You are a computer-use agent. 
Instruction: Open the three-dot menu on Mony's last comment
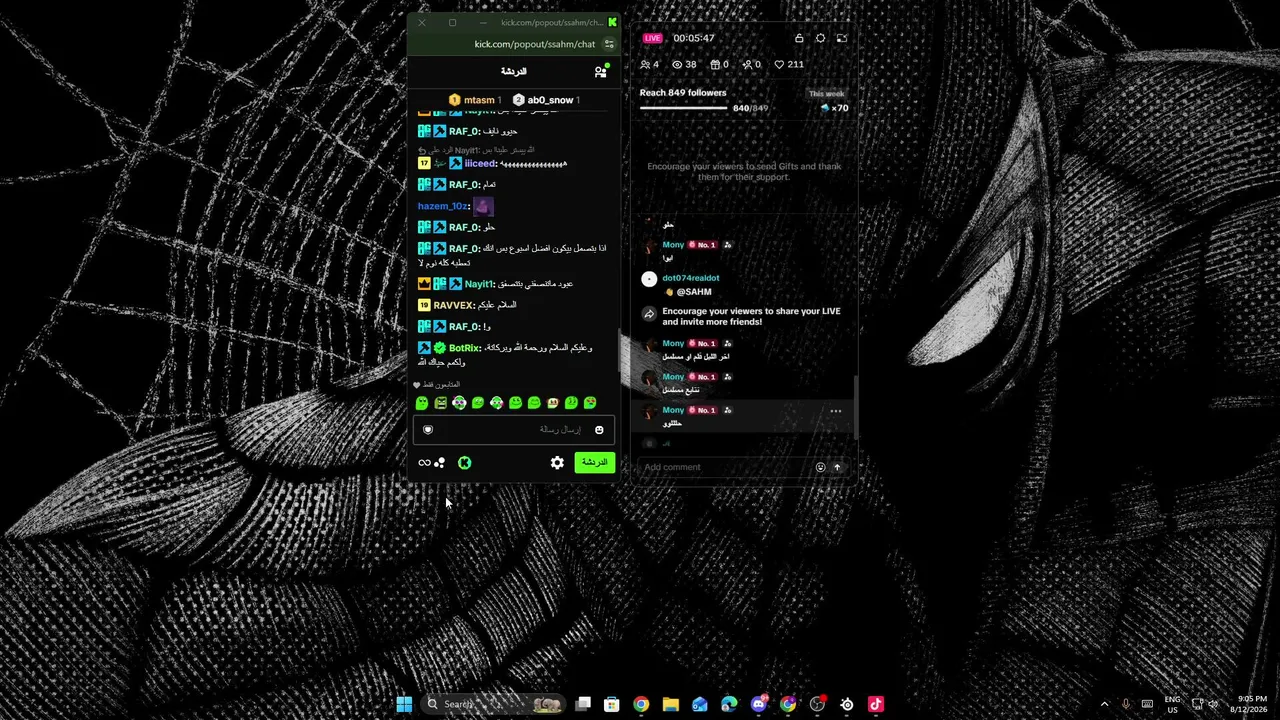pyautogui.click(x=836, y=411)
